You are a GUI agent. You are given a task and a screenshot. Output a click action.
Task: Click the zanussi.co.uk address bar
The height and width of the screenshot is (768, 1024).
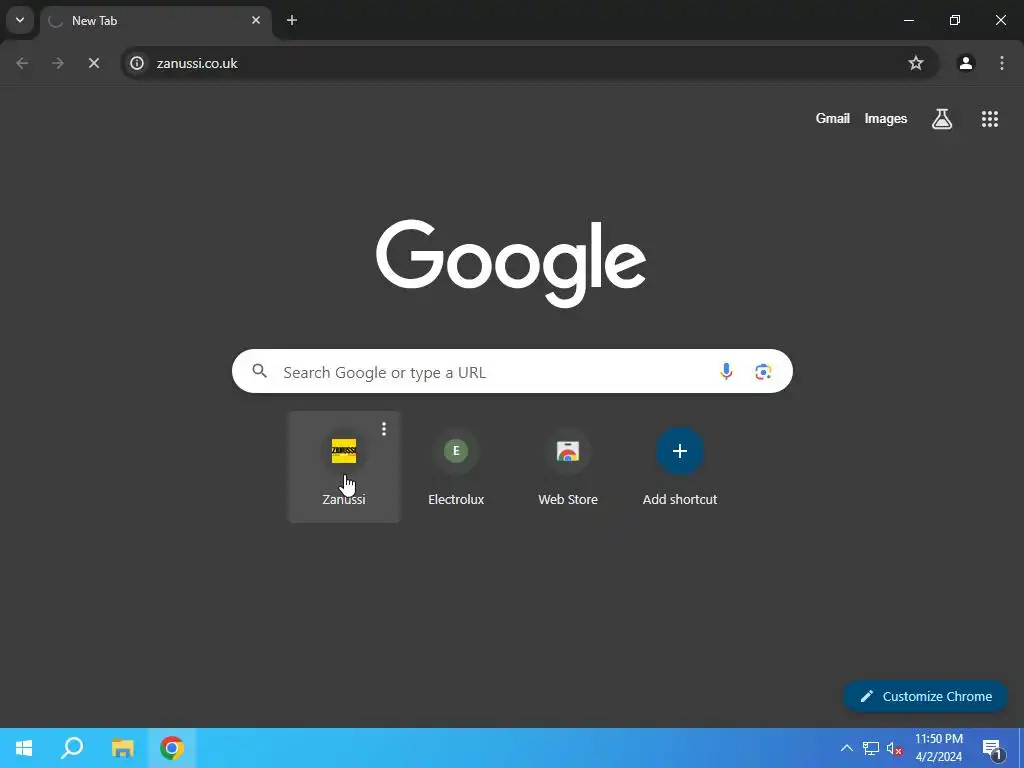pyautogui.click(x=529, y=63)
